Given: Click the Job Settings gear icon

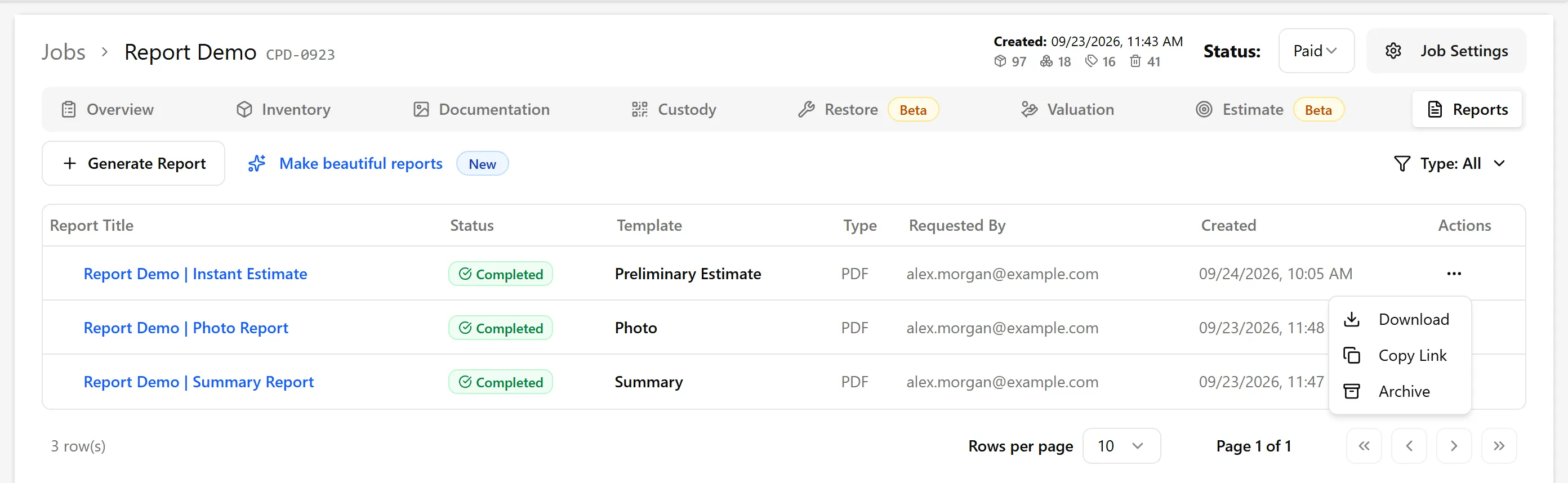Looking at the screenshot, I should [x=1393, y=51].
